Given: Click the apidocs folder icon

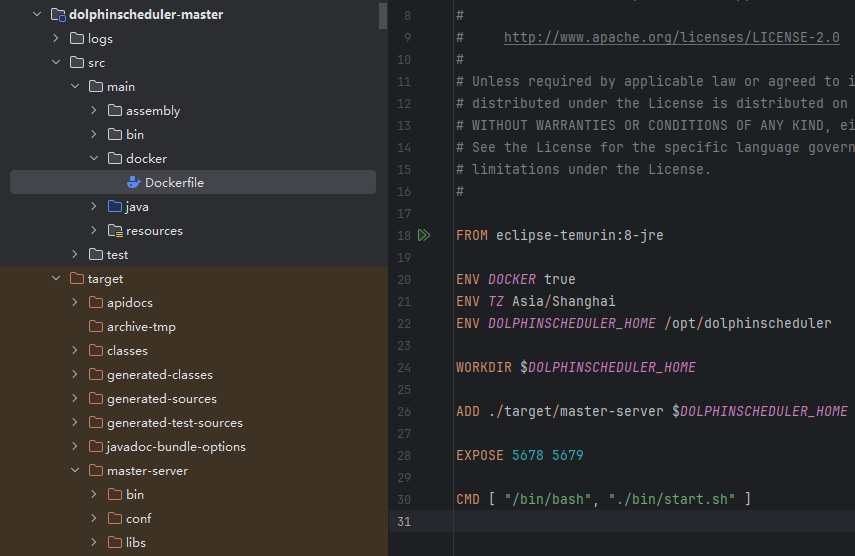Looking at the screenshot, I should click(x=96, y=303).
